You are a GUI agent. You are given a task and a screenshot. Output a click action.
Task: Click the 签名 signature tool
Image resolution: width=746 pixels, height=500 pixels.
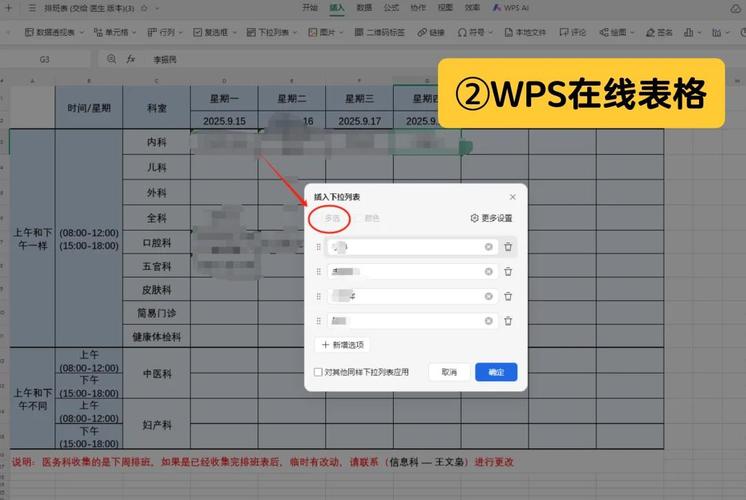click(x=659, y=32)
